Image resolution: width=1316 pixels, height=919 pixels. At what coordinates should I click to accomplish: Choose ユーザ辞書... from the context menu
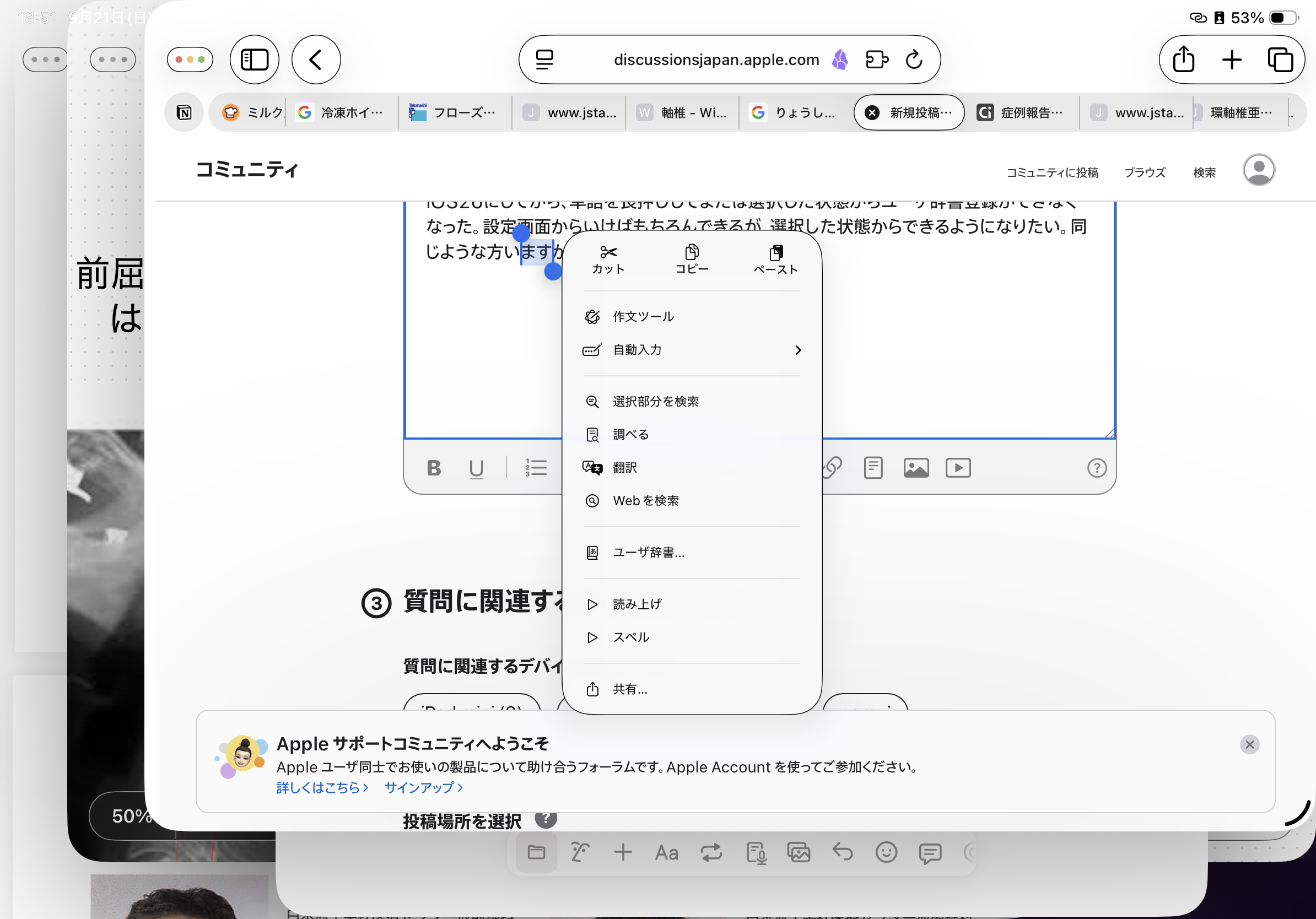click(648, 552)
